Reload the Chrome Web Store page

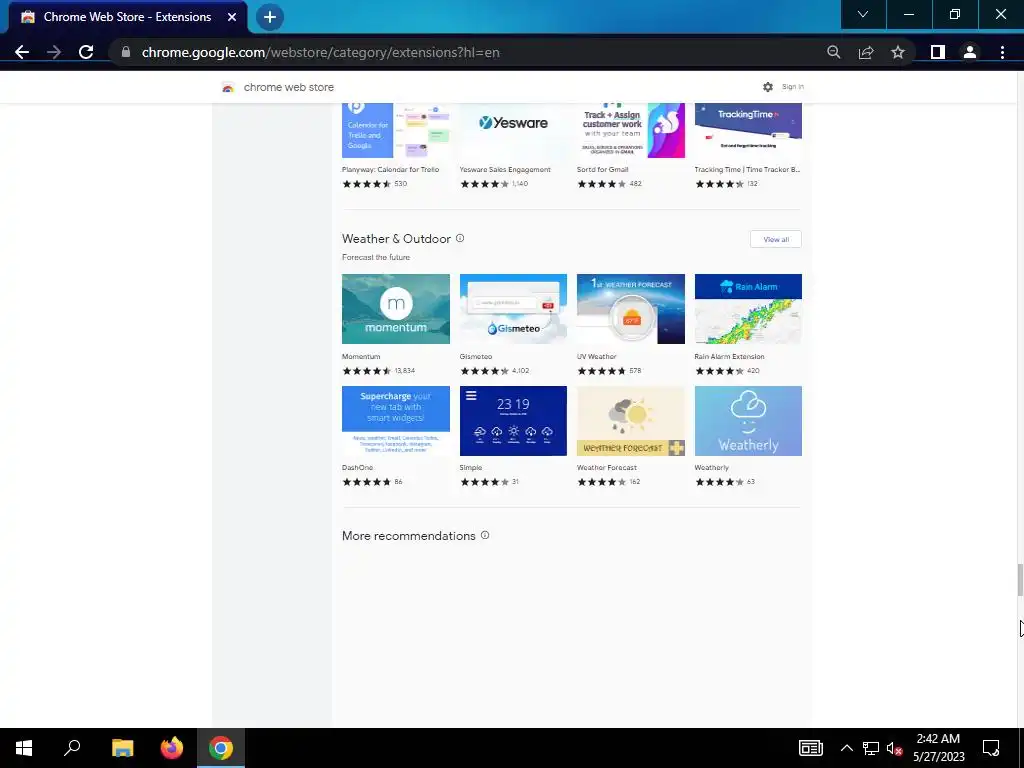[86, 52]
